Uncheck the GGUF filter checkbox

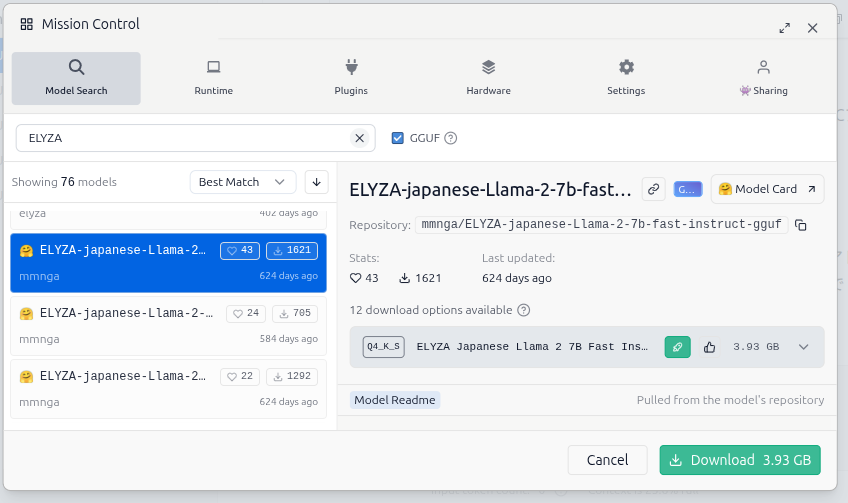tap(397, 138)
